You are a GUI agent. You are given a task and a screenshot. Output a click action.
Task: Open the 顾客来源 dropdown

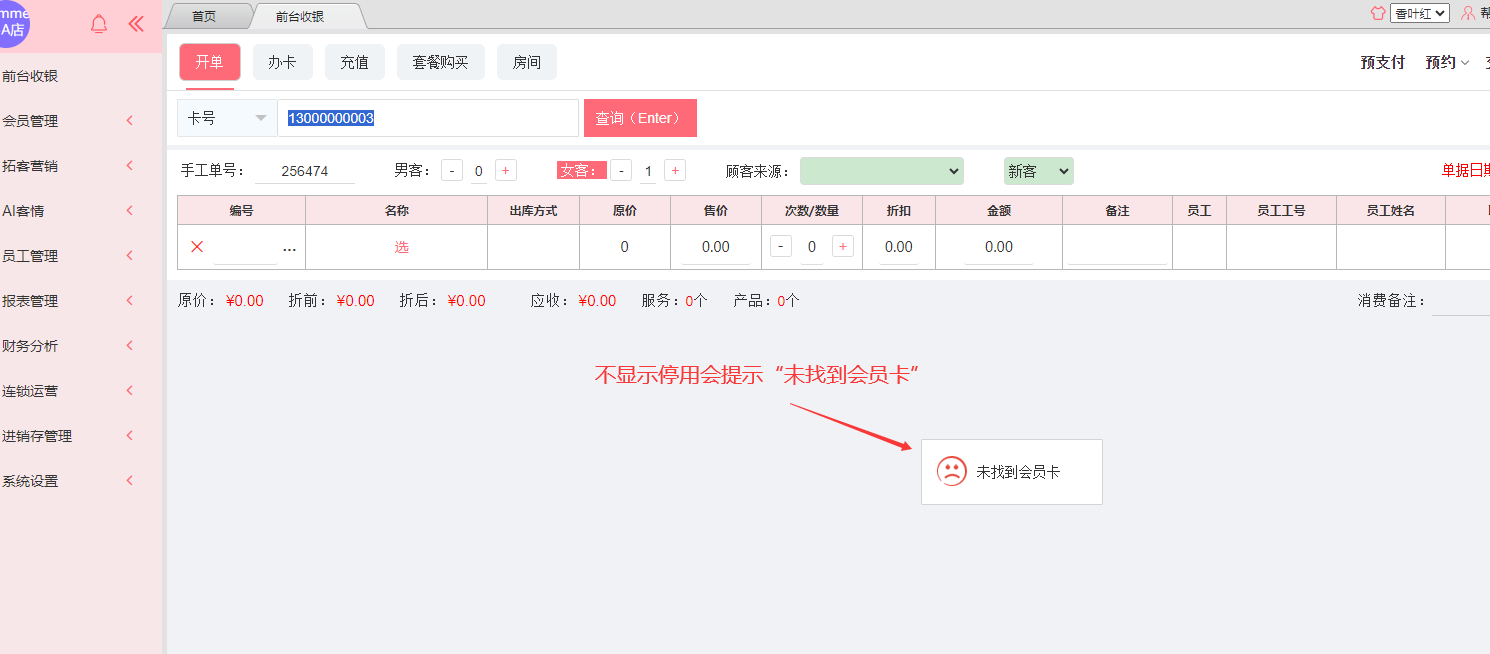[881, 171]
